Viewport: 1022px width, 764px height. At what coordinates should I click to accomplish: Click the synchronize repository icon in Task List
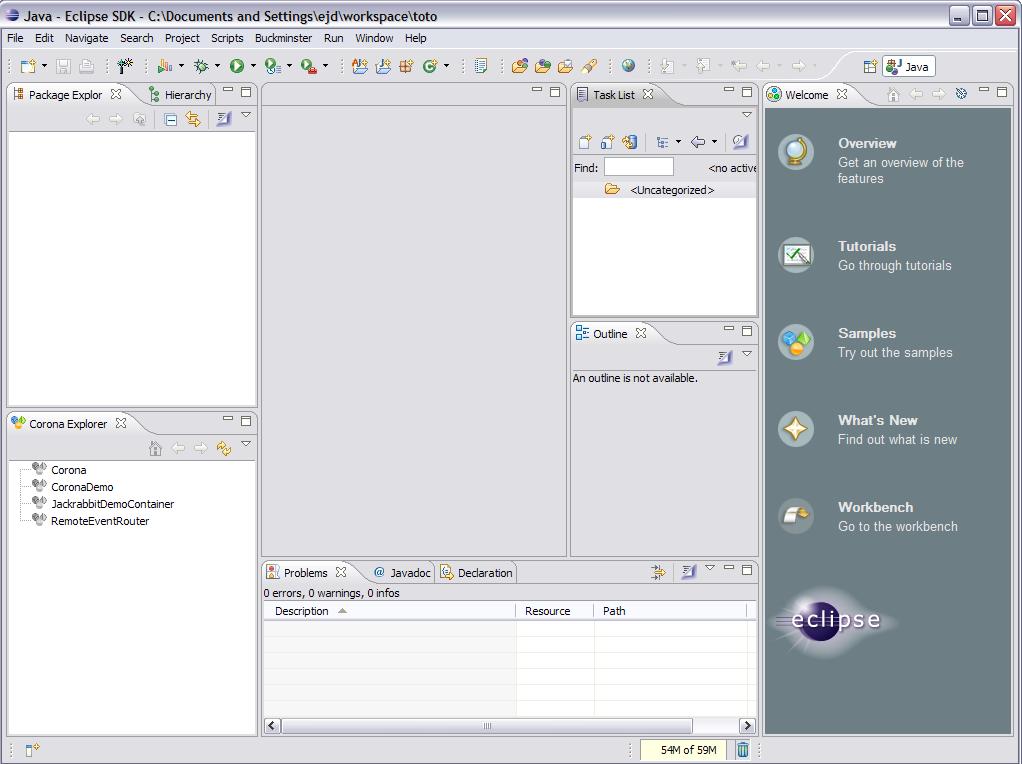coord(630,141)
